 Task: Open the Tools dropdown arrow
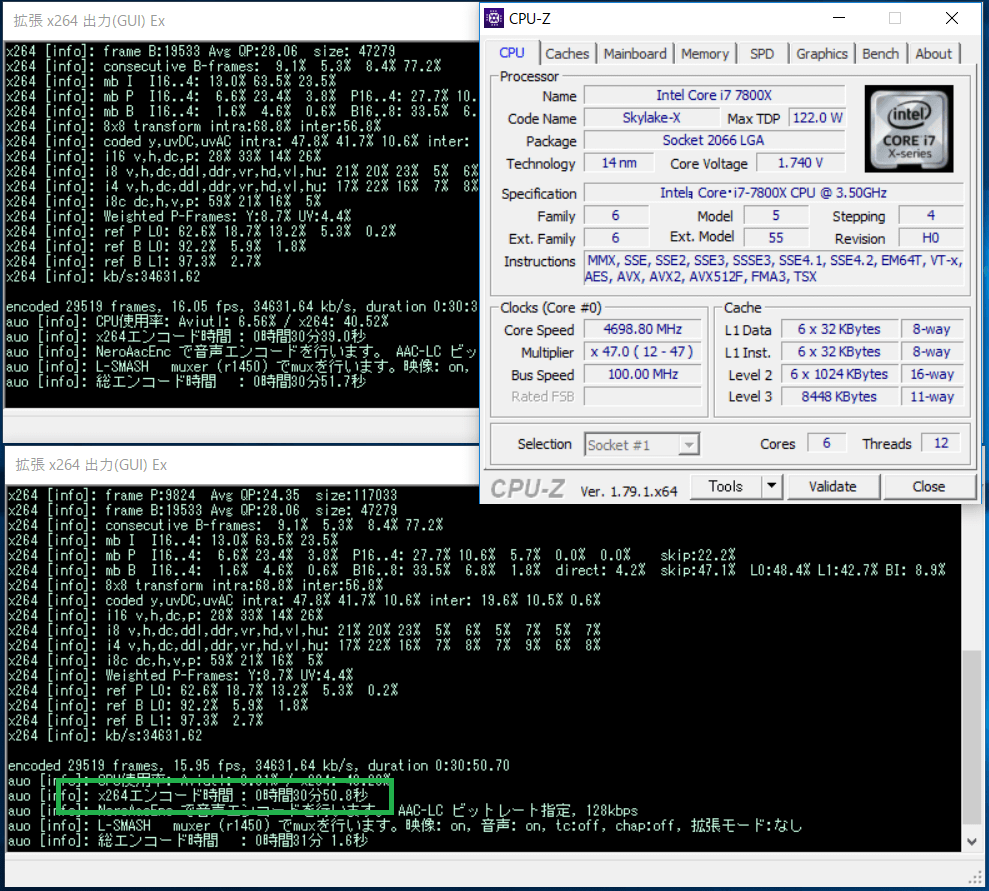(x=771, y=486)
